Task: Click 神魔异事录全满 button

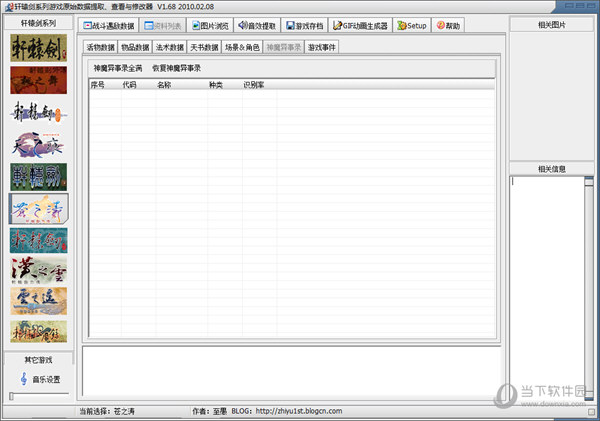Action: (x=118, y=68)
